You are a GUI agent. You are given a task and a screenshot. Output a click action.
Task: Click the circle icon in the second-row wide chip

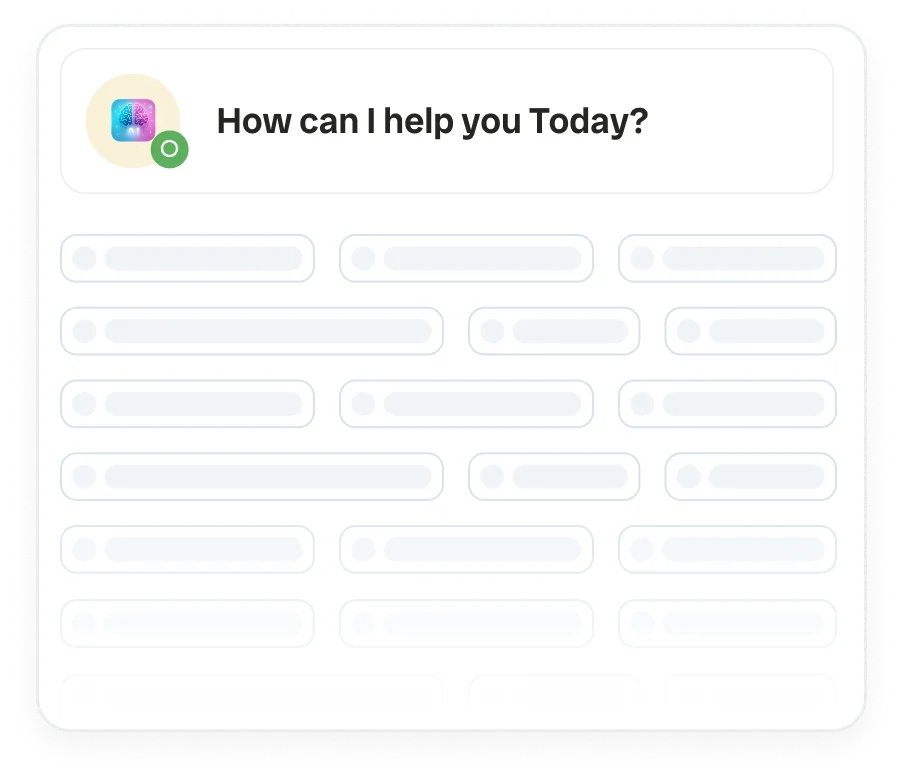coord(85,331)
